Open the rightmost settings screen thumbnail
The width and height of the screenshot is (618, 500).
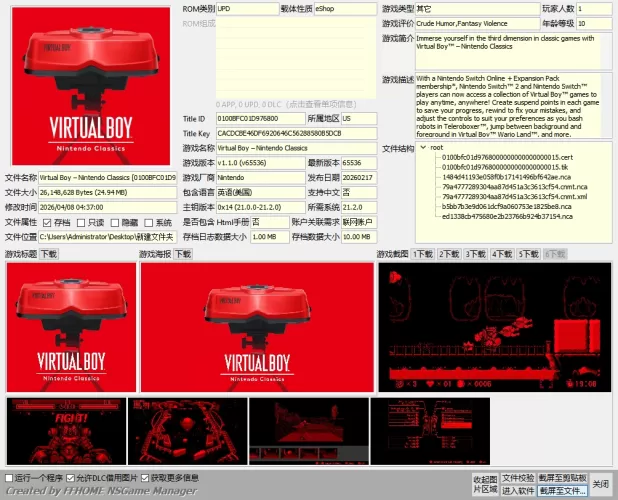(430, 431)
